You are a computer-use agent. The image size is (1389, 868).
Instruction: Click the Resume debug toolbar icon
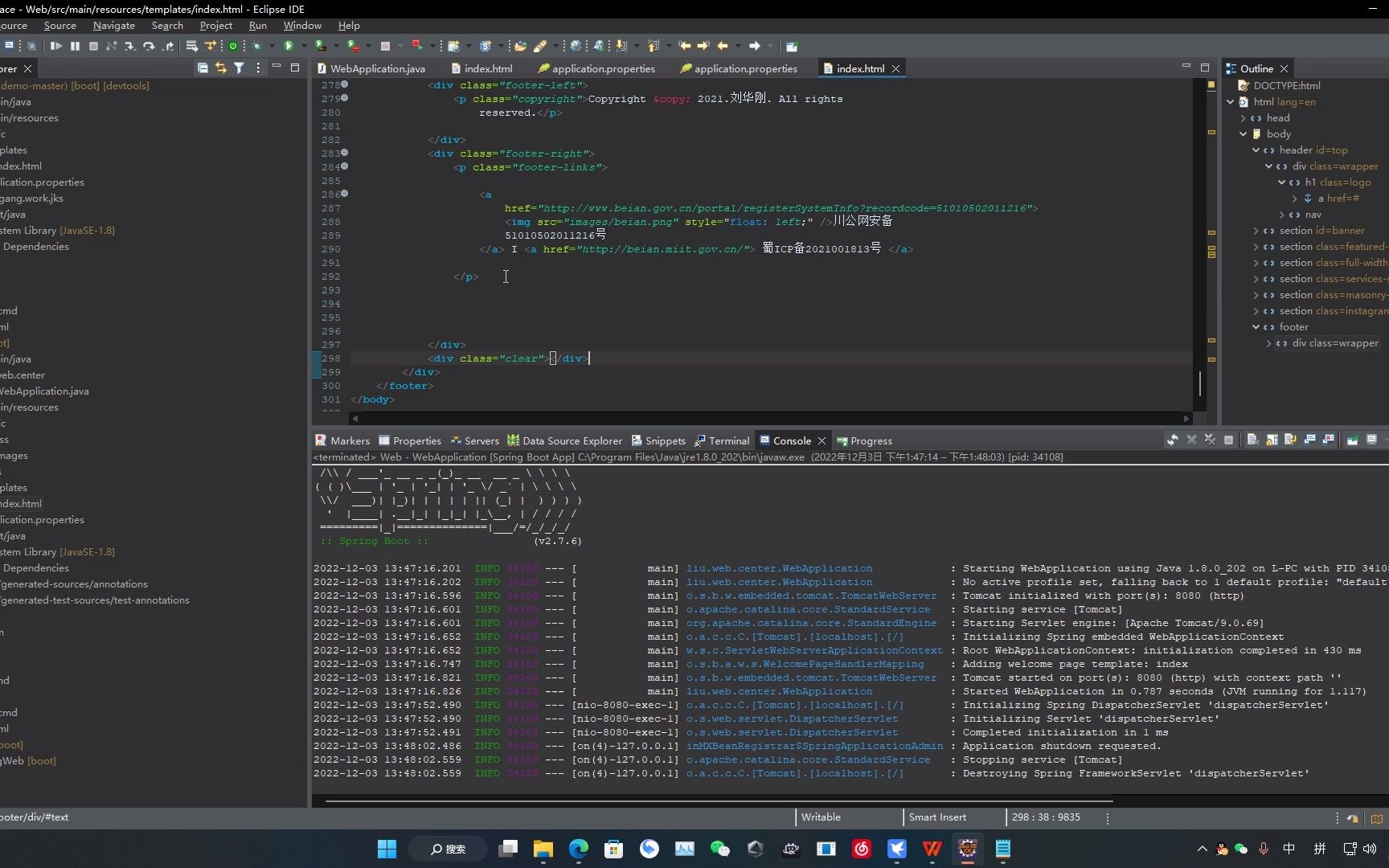tap(56, 46)
